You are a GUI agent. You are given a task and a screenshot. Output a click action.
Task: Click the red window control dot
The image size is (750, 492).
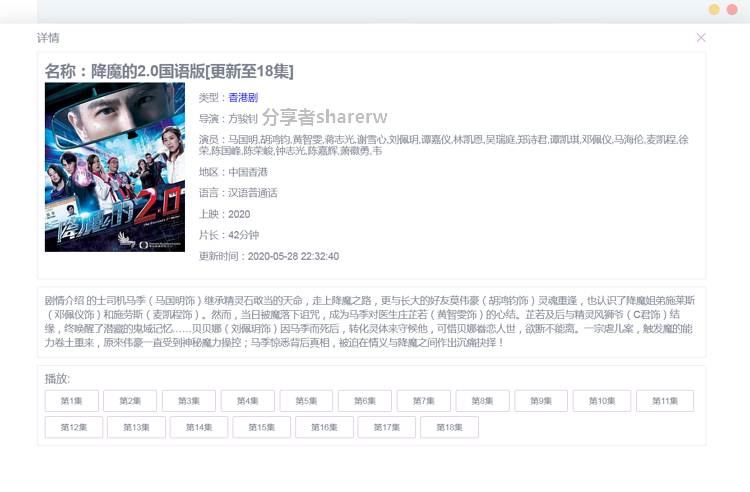point(732,10)
